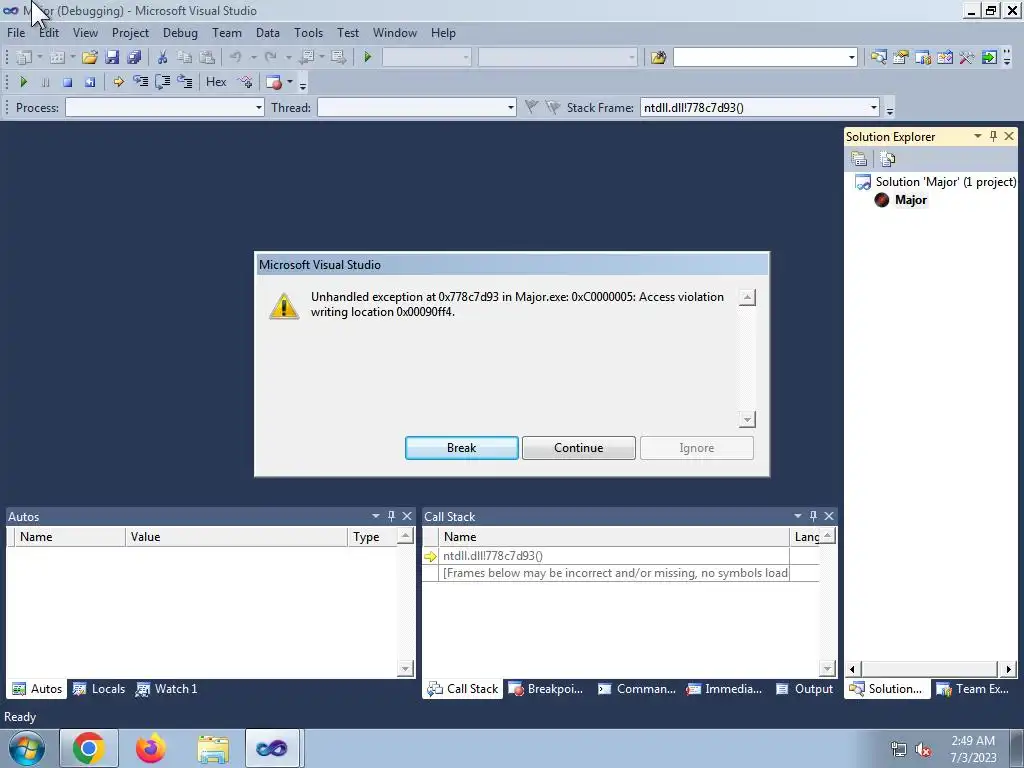
Task: Switch to the Locals tab
Action: click(99, 689)
